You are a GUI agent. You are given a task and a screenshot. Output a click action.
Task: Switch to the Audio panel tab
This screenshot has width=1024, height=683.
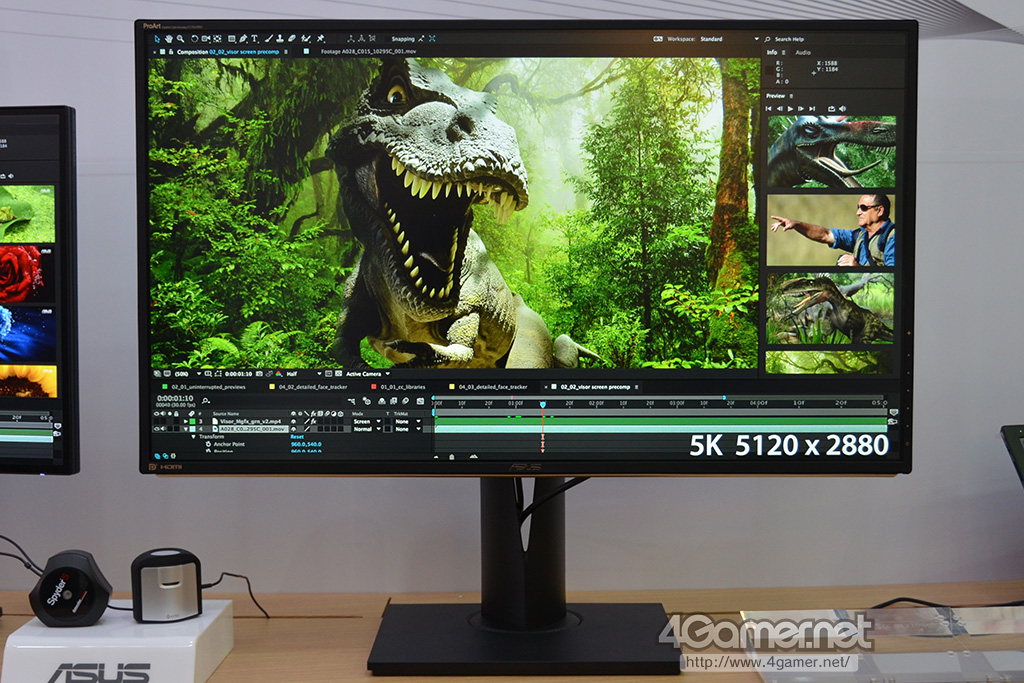pyautogui.click(x=803, y=52)
